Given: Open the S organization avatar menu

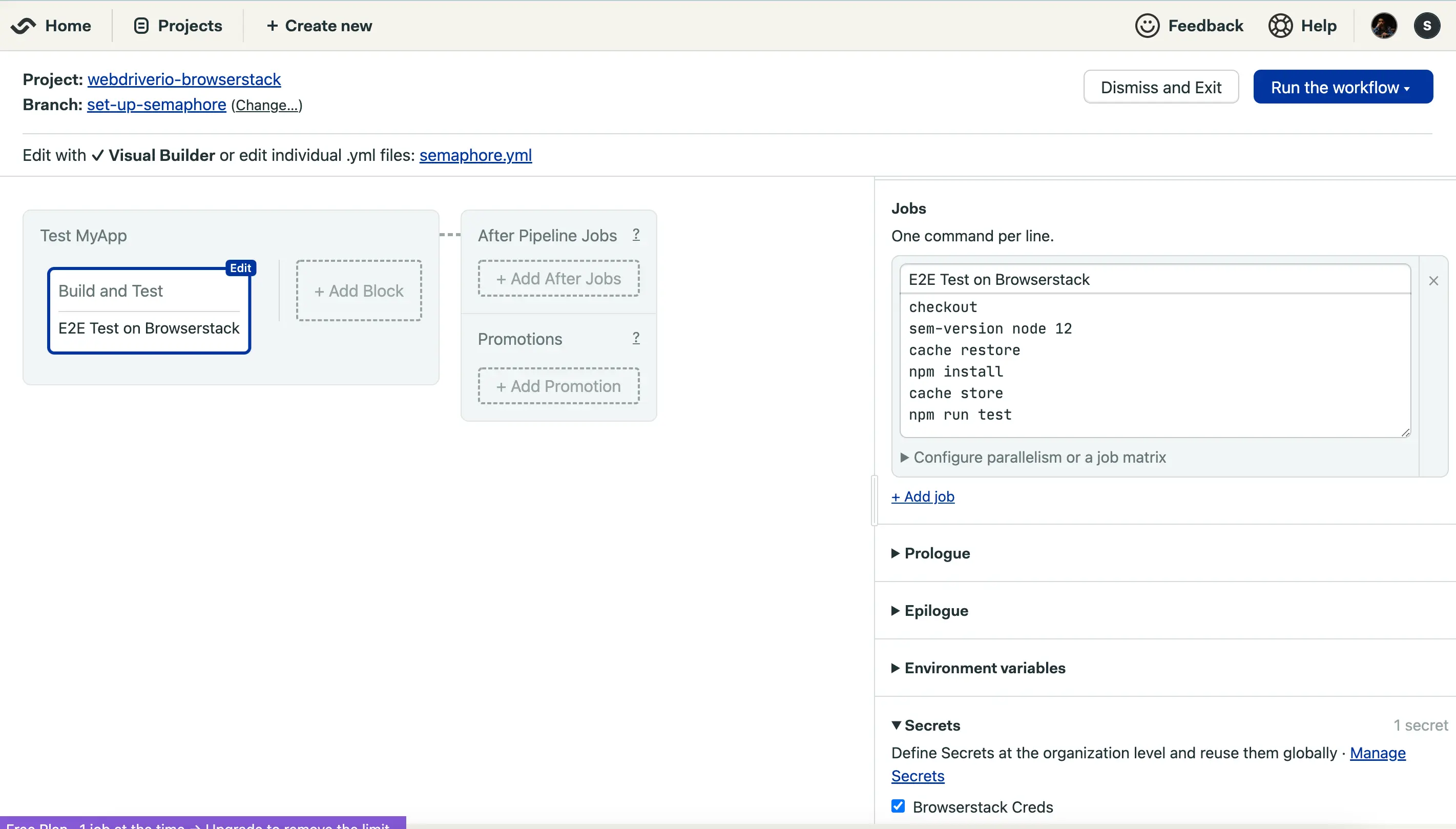Looking at the screenshot, I should pyautogui.click(x=1426, y=26).
